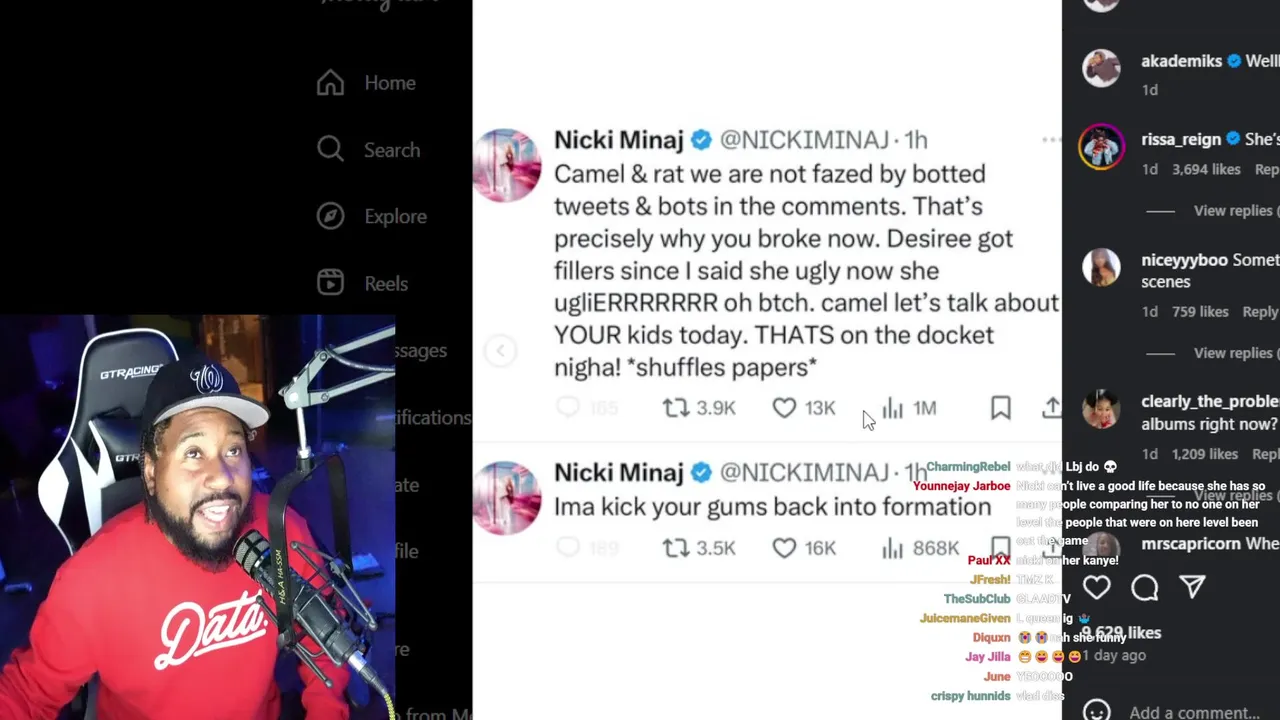
Task: Select the Search label in sidebar menu
Action: 392,150
